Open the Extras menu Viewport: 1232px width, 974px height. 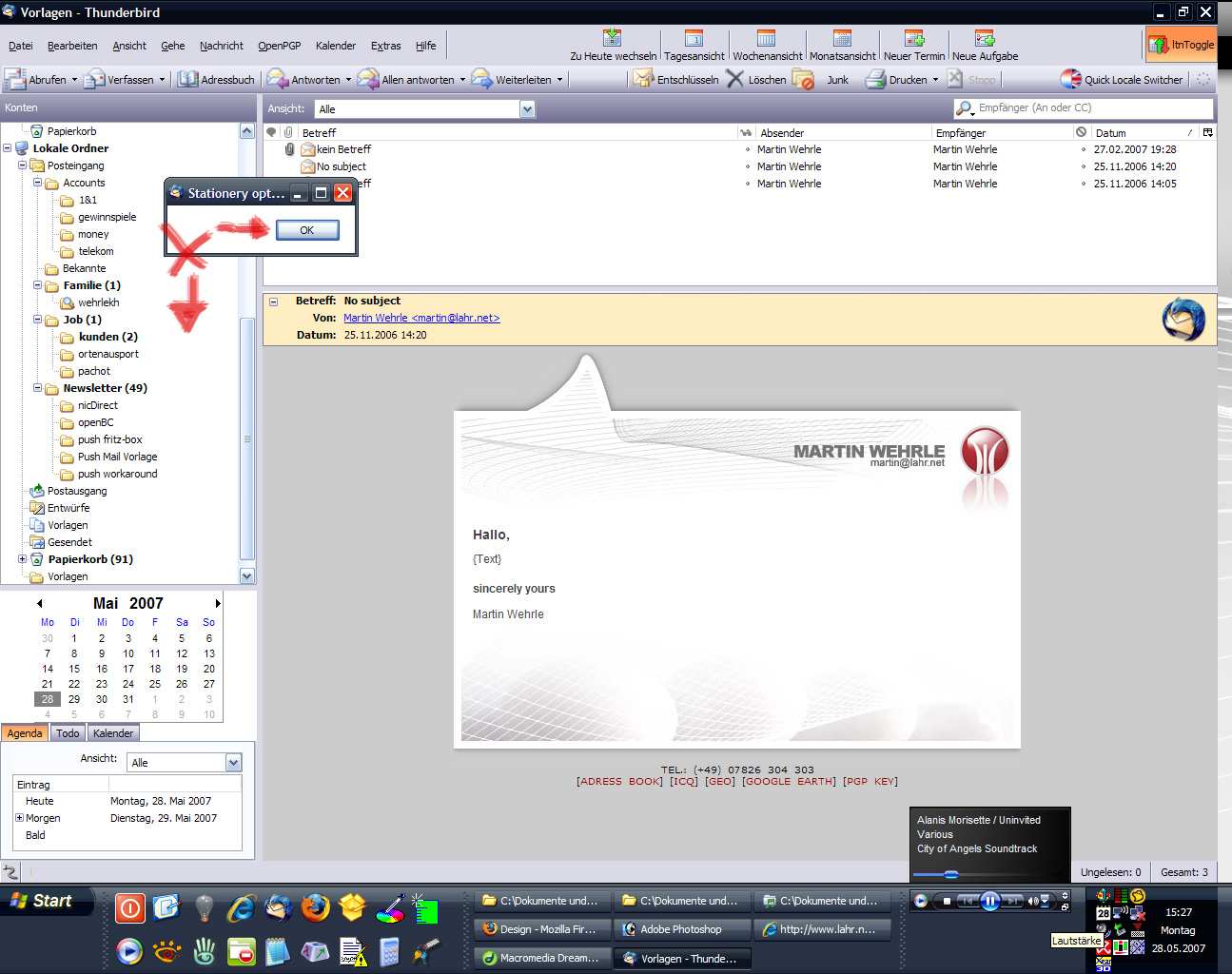(385, 46)
